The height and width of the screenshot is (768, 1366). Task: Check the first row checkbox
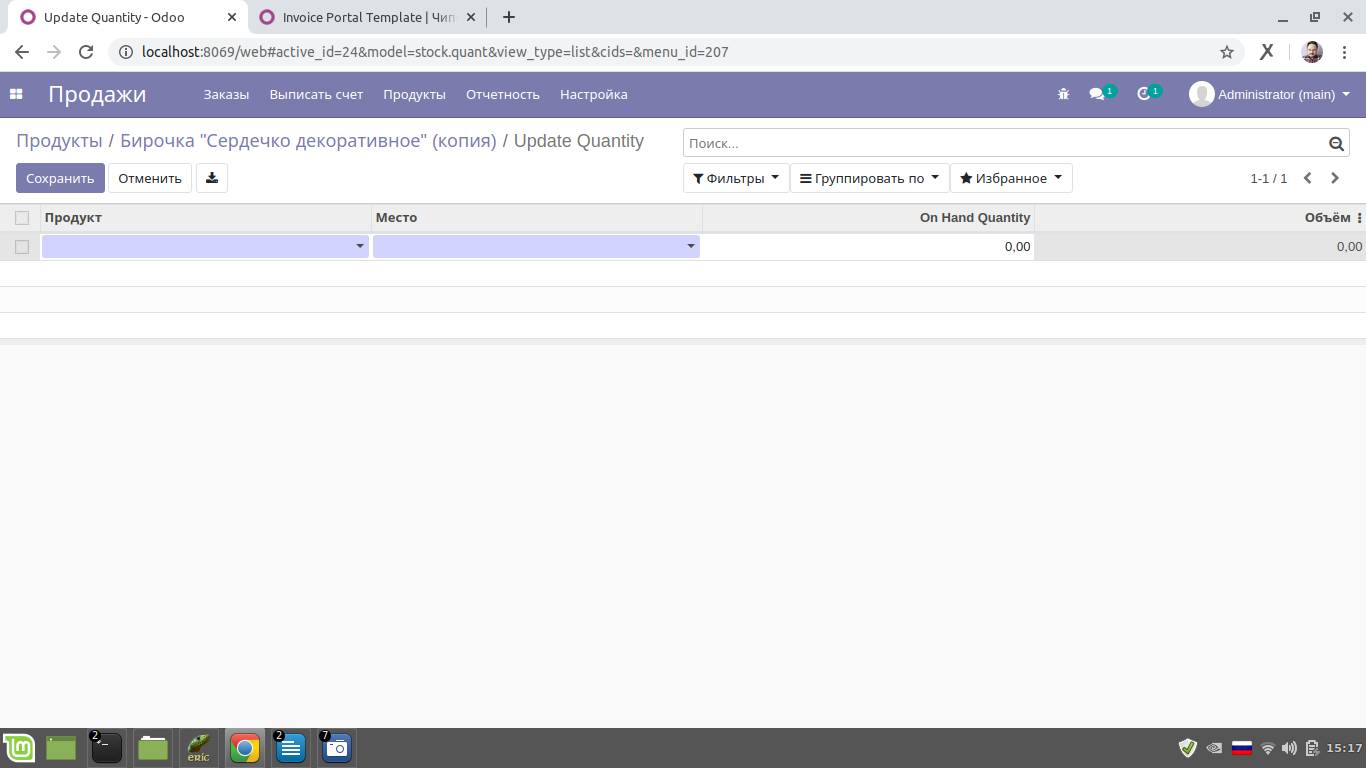[x=22, y=246]
